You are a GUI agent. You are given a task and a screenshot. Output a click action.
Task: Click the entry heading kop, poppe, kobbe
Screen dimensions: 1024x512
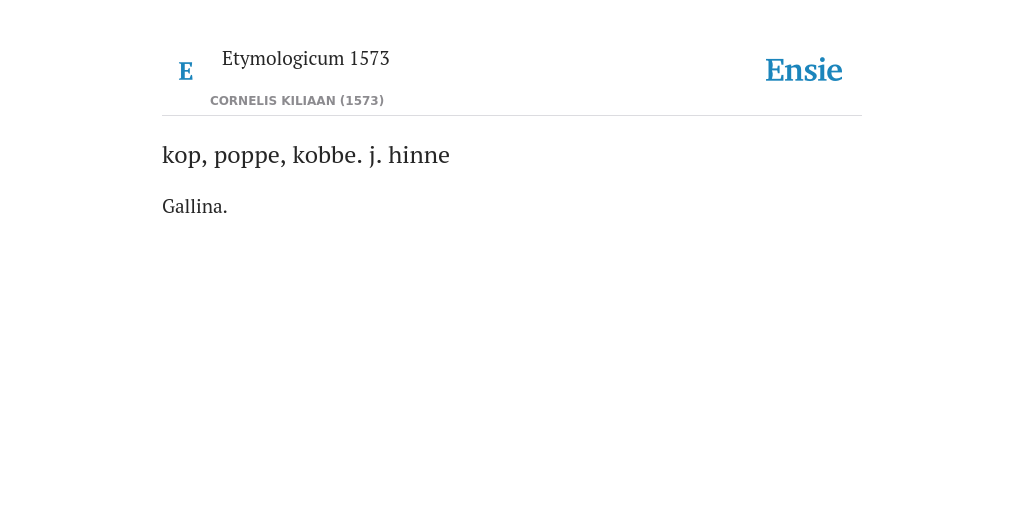306,155
